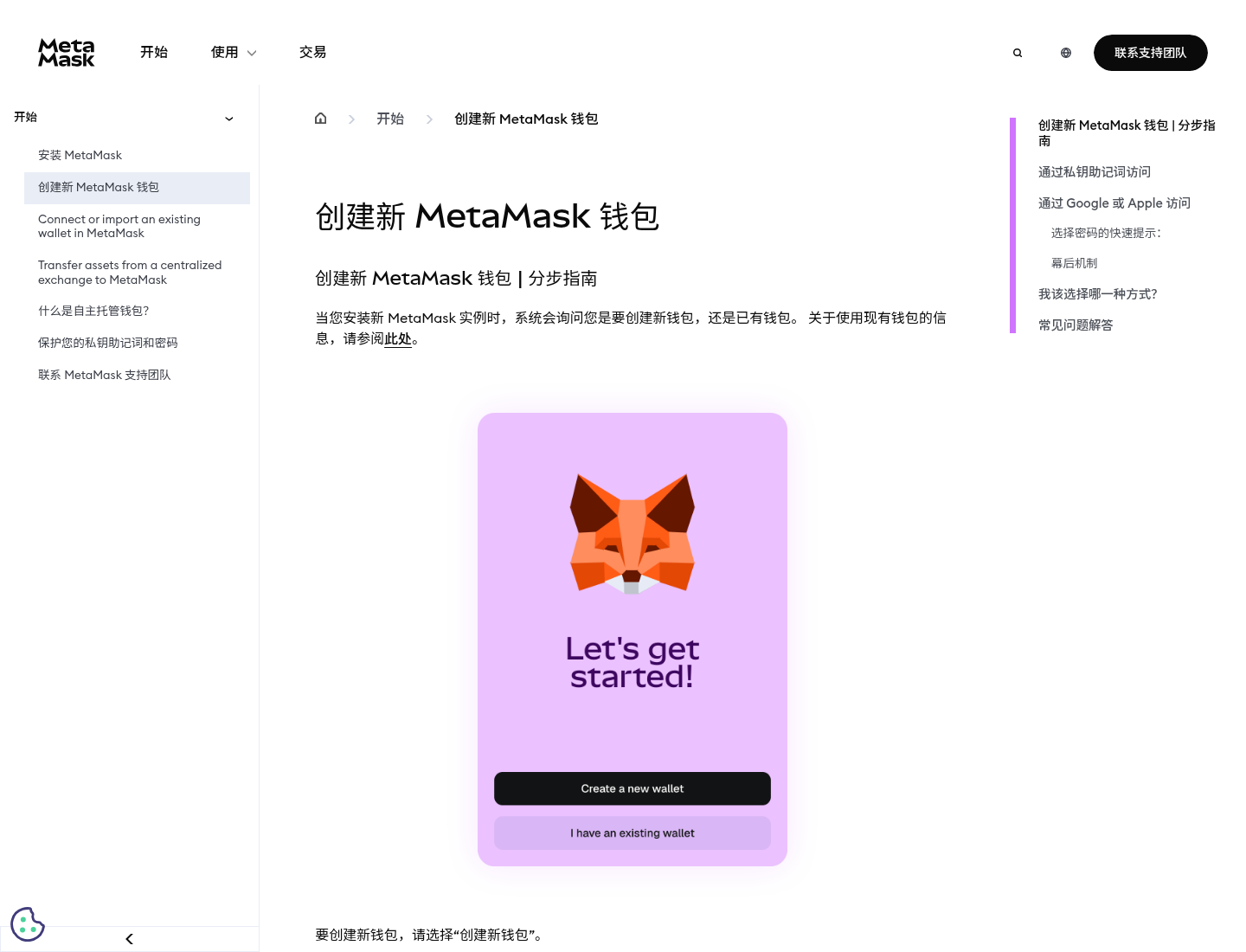Open the search icon
Image resolution: width=1246 pixels, height=952 pixels.
pyautogui.click(x=1018, y=53)
